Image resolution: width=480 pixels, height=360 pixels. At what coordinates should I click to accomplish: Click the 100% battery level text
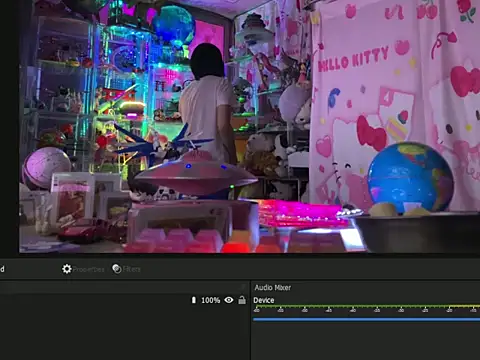(211, 300)
